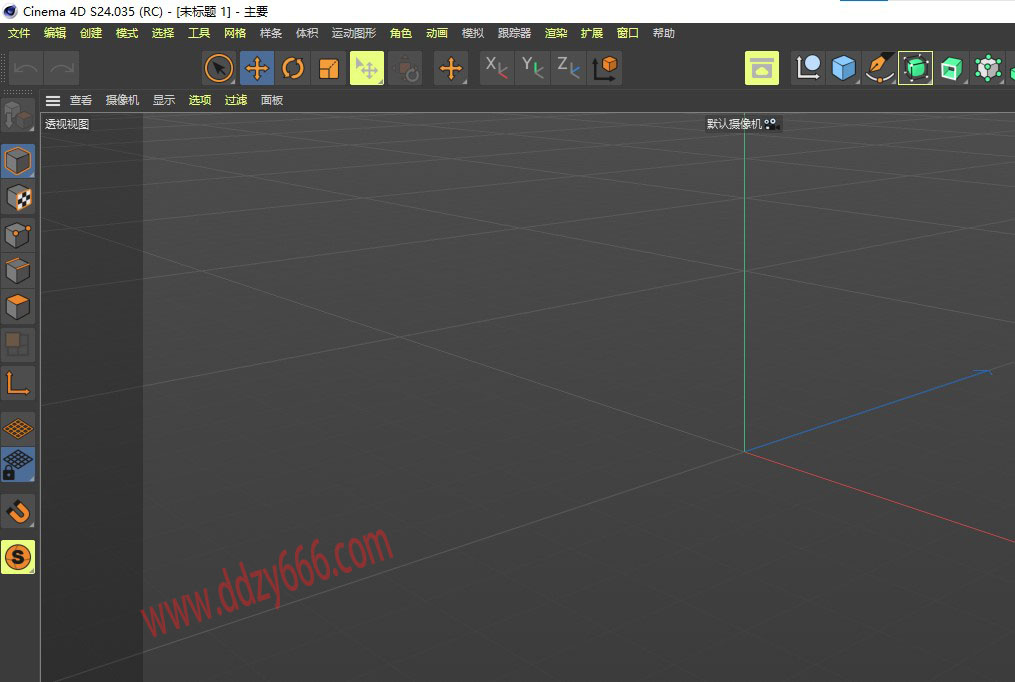The height and width of the screenshot is (682, 1015).
Task: Open the 体积 menu
Action: tap(307, 33)
